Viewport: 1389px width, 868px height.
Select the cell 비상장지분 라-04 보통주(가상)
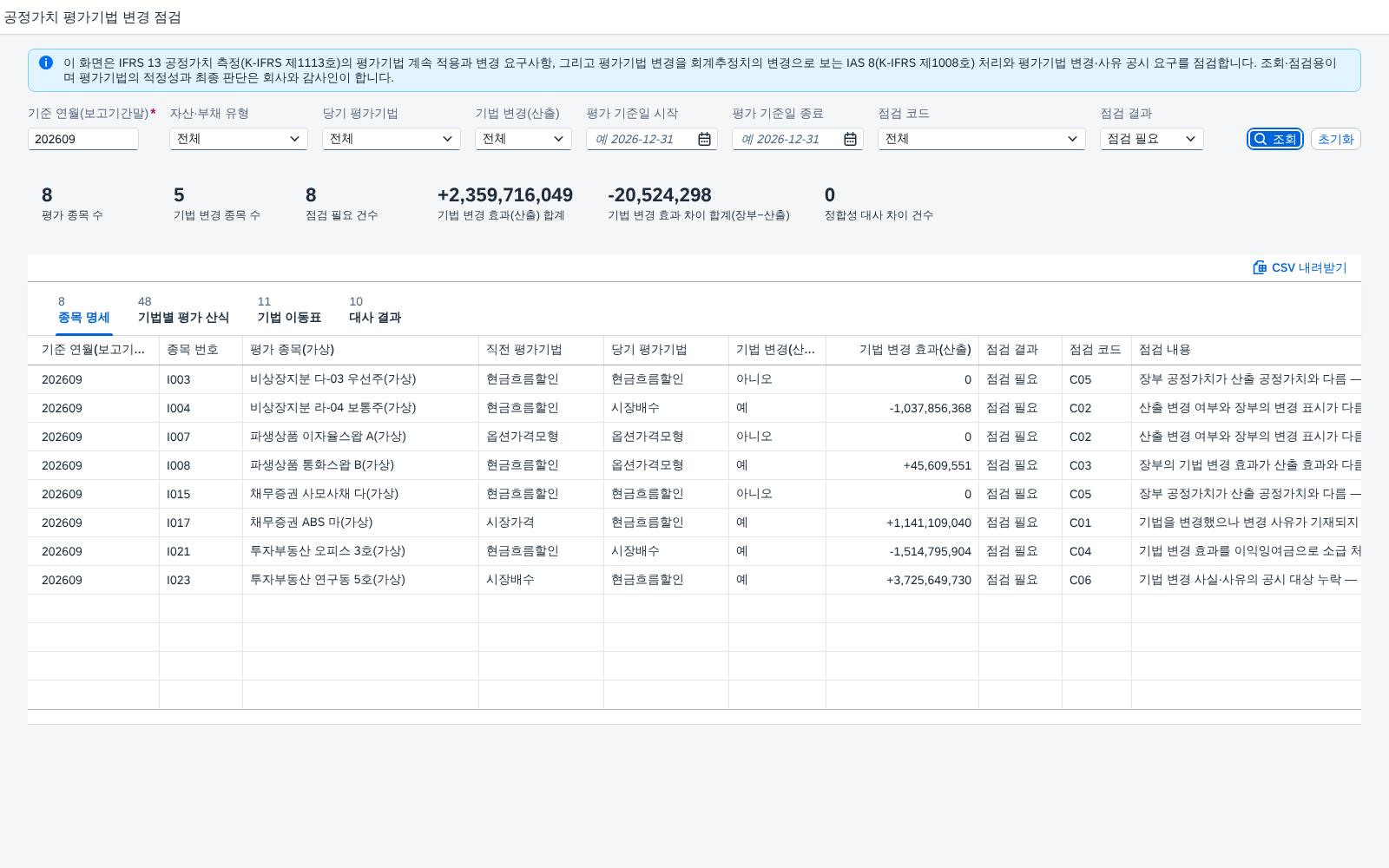[360, 408]
